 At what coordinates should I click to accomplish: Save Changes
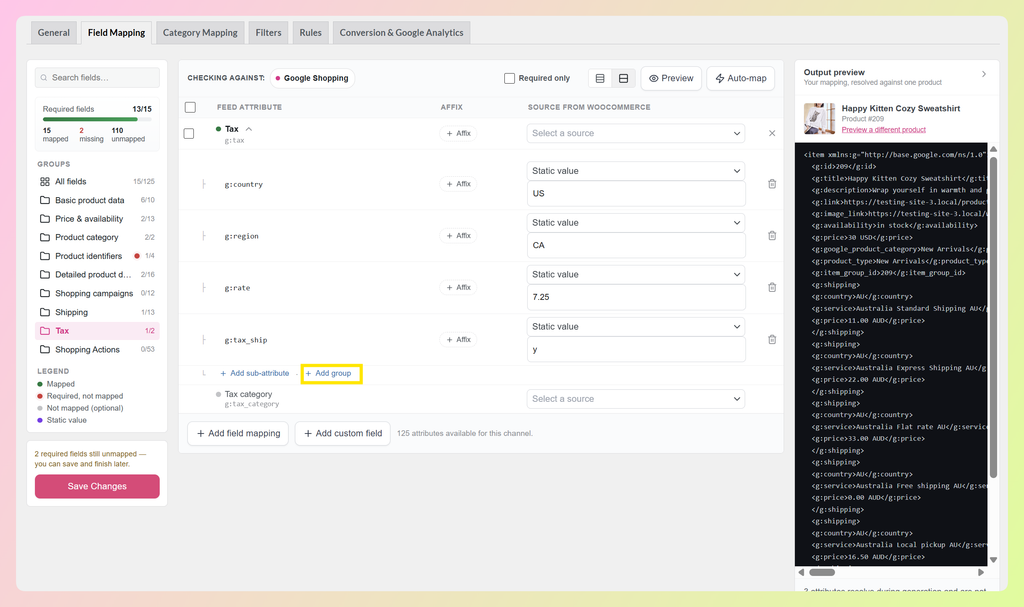97,487
